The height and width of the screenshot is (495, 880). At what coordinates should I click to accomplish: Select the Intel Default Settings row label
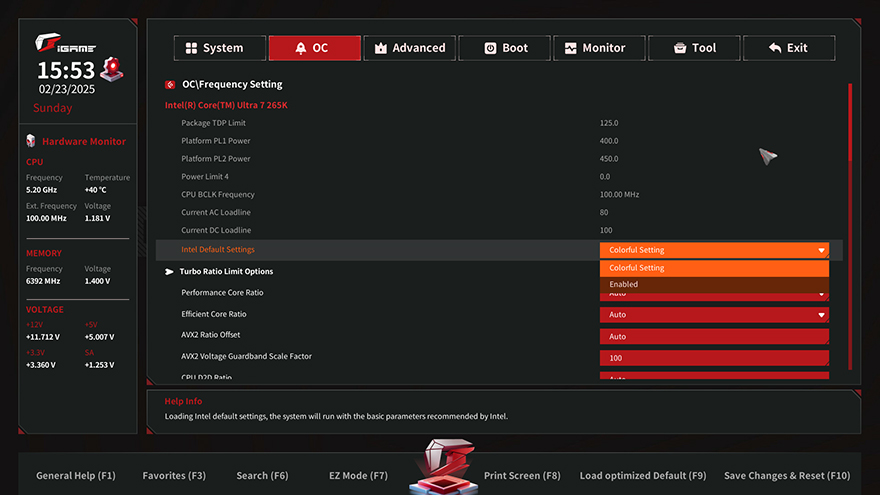point(218,249)
